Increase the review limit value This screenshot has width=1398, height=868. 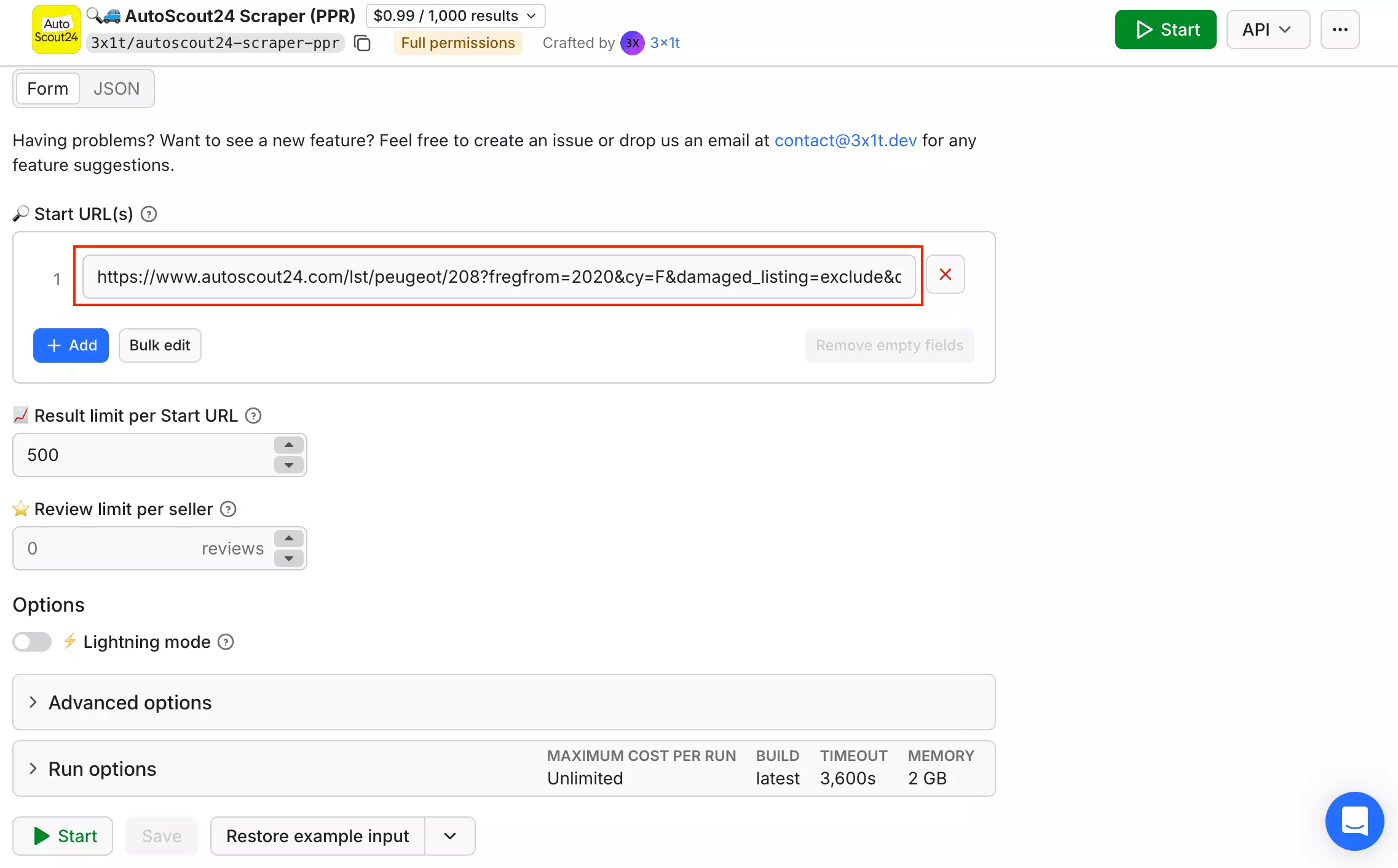point(289,539)
